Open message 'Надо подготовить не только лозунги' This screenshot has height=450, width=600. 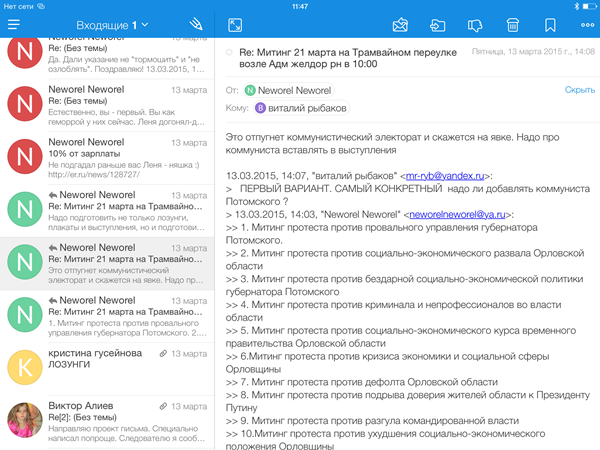(107, 211)
